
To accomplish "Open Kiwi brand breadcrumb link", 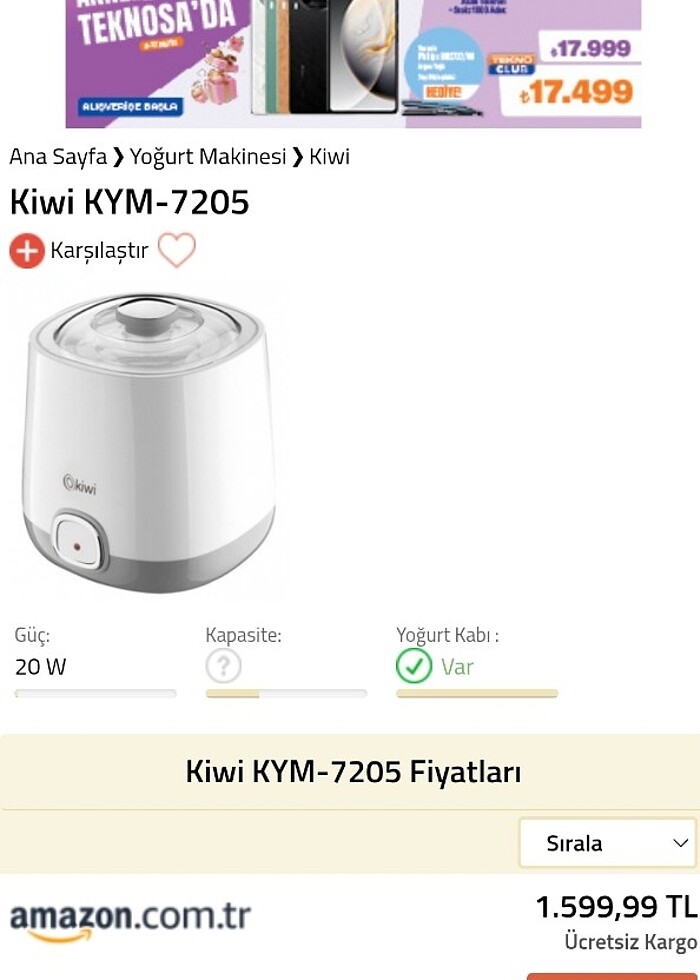I will (329, 156).
